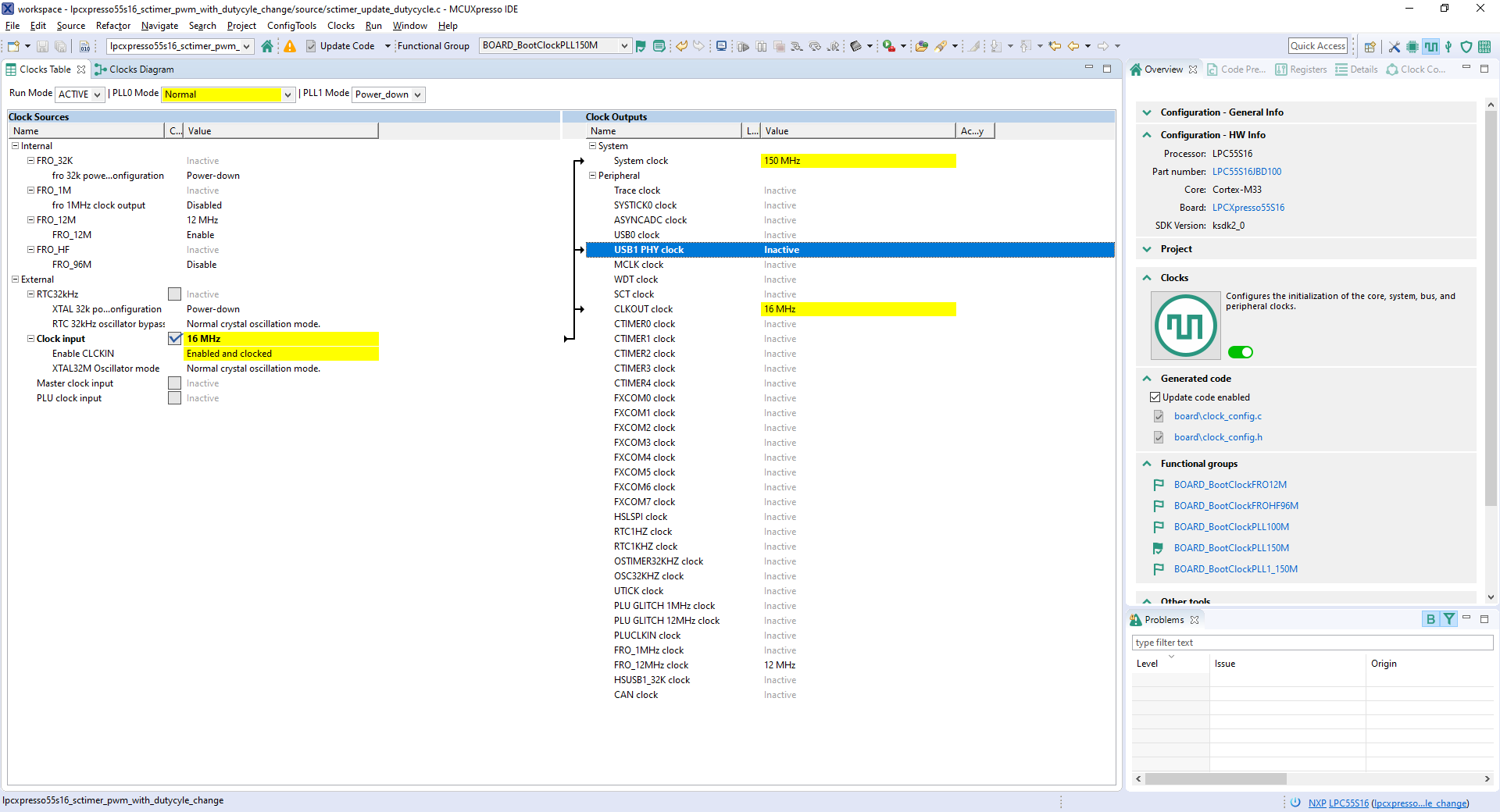Open the ConfigTools menu
1500x812 pixels.
pyautogui.click(x=291, y=26)
